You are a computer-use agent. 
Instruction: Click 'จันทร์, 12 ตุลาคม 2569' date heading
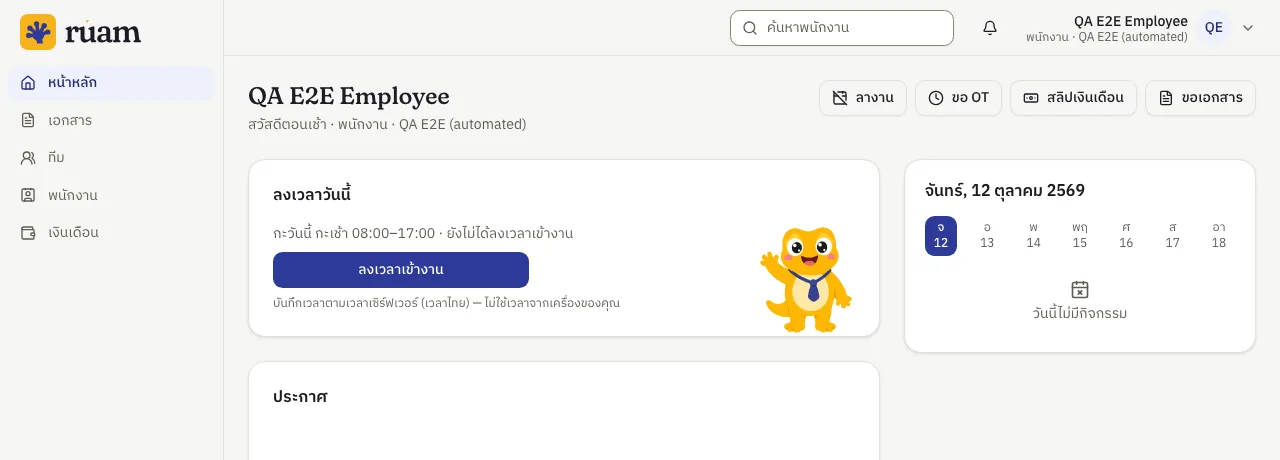(1005, 190)
